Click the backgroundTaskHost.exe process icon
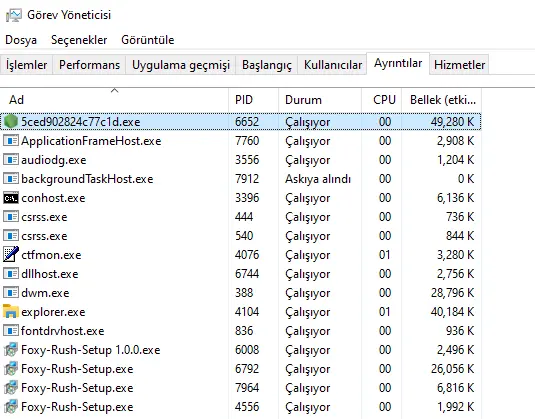Viewport: 535px width, 419px height. point(11,178)
